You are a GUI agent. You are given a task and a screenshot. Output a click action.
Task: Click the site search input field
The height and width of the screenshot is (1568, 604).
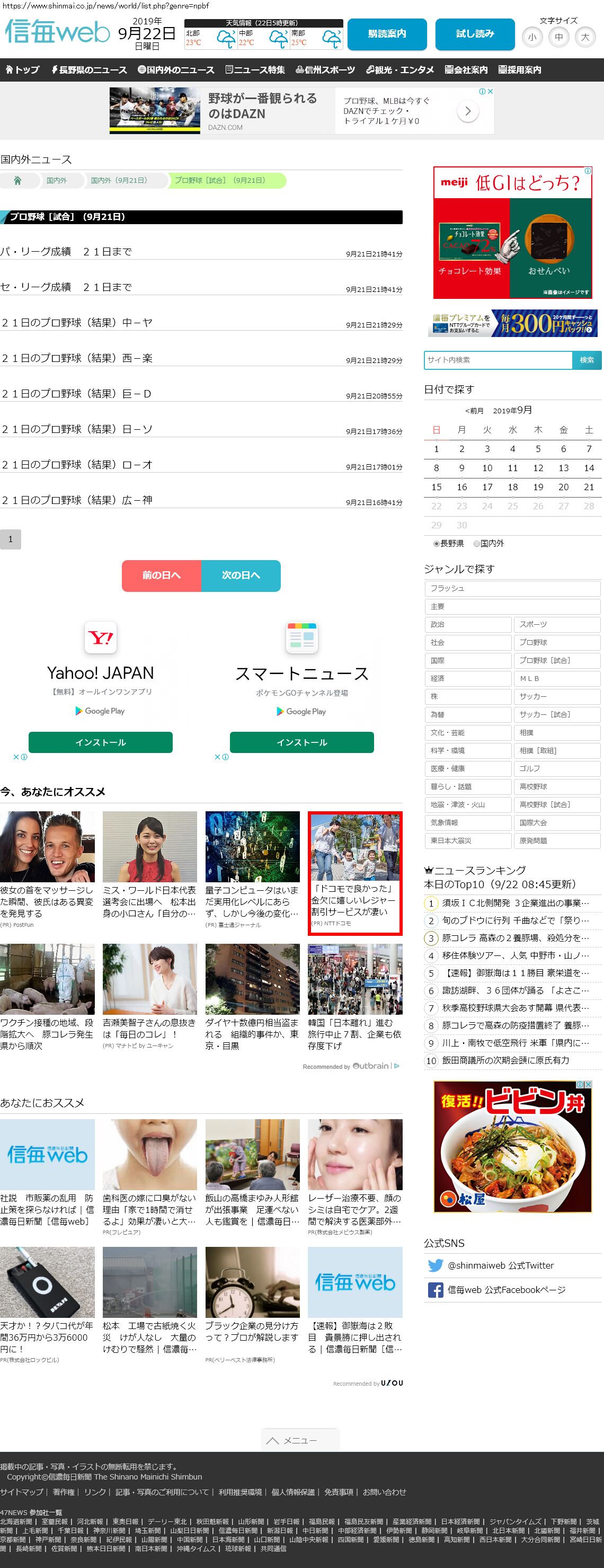tap(498, 360)
